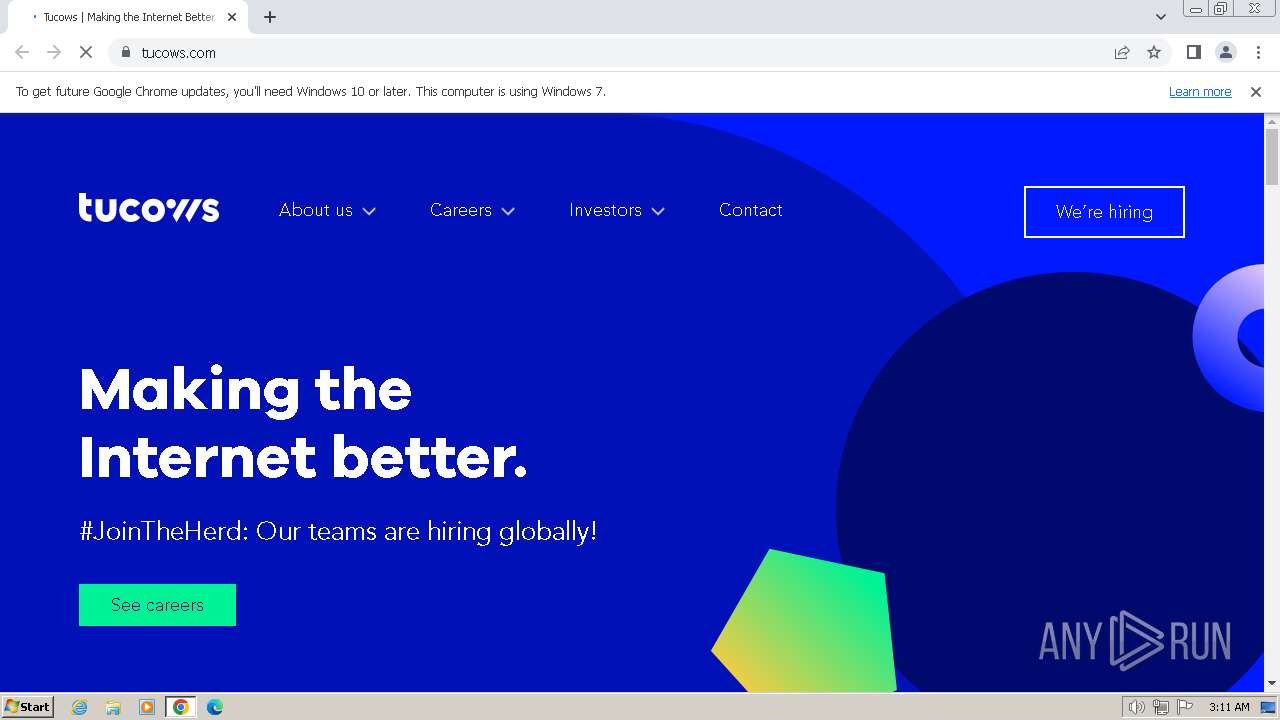Open the Careers menu item
This screenshot has height=720, width=1280.
coord(461,210)
